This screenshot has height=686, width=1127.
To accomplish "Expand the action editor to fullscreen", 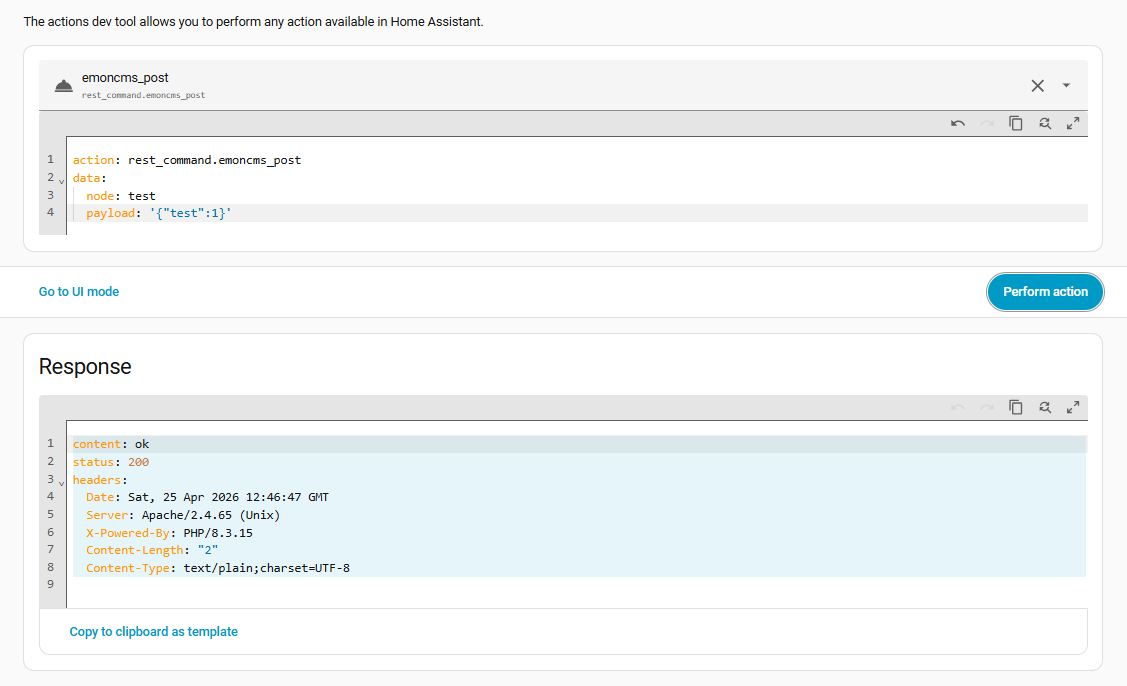I will (x=1073, y=122).
